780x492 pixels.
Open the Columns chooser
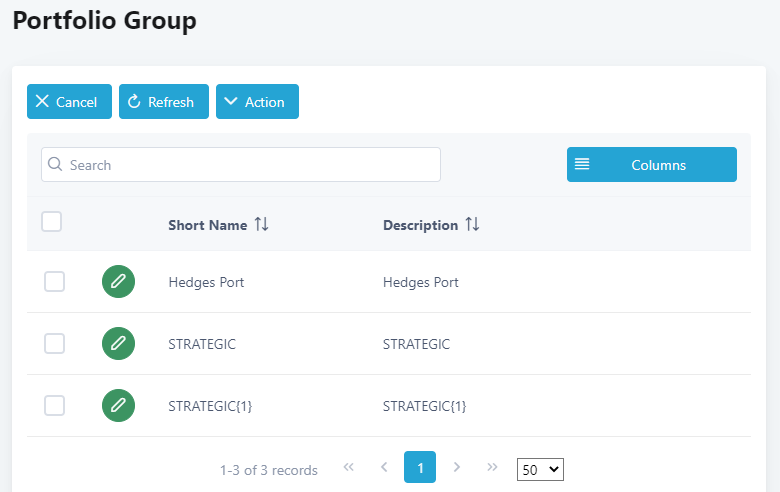(x=652, y=165)
